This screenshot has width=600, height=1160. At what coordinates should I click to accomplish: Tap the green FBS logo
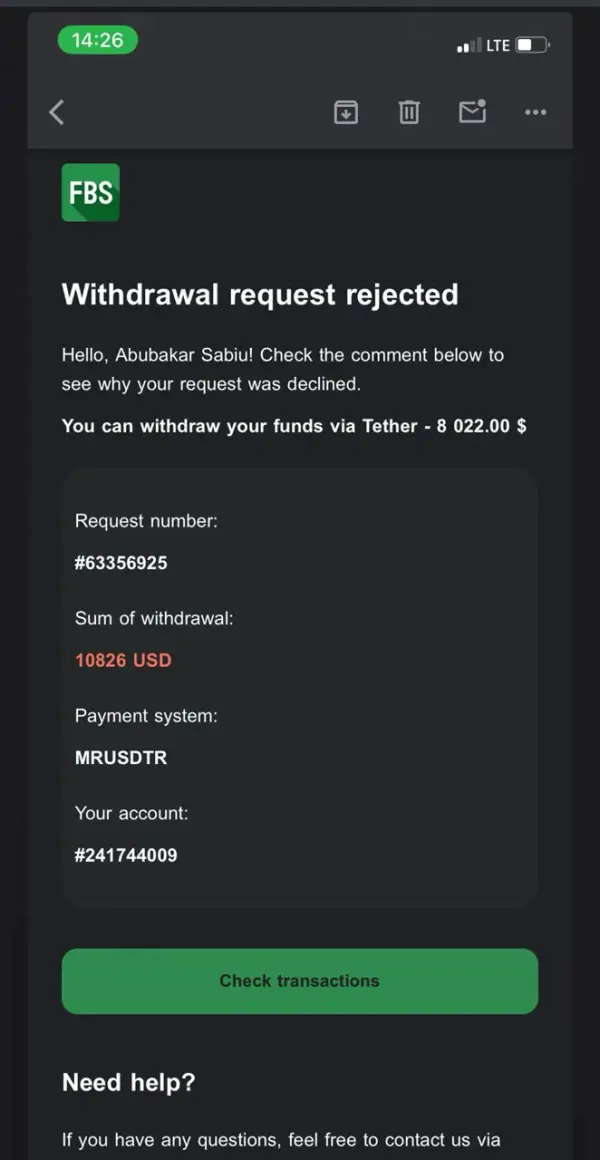(x=90, y=192)
